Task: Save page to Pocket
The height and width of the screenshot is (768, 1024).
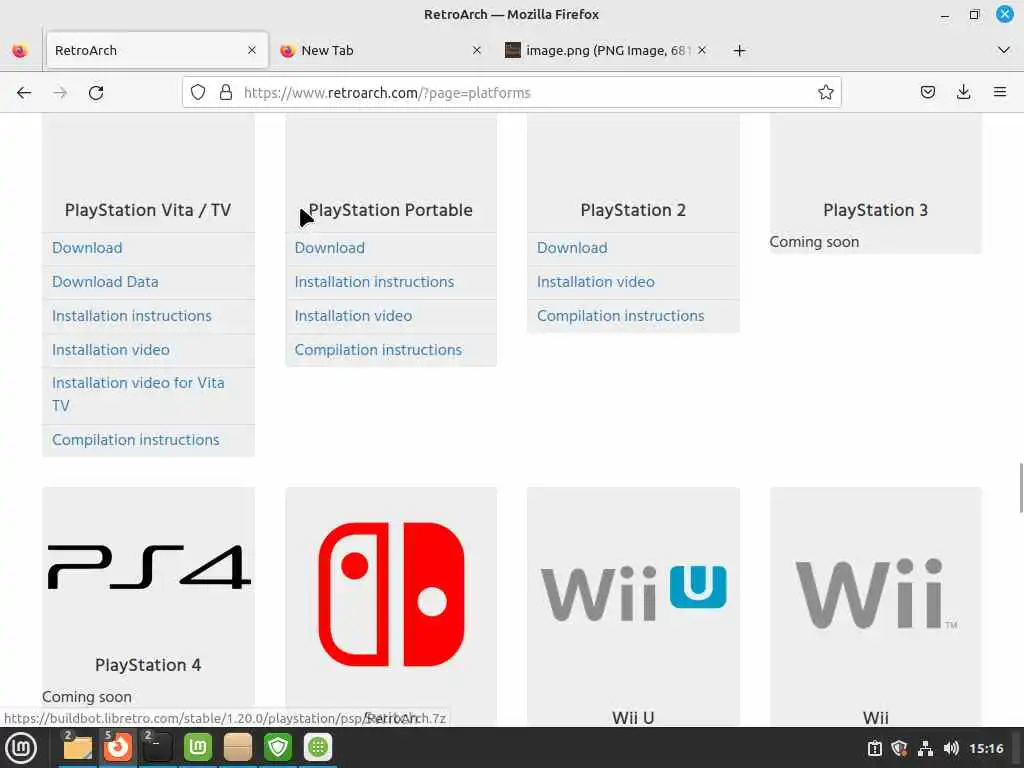Action: coord(927,92)
